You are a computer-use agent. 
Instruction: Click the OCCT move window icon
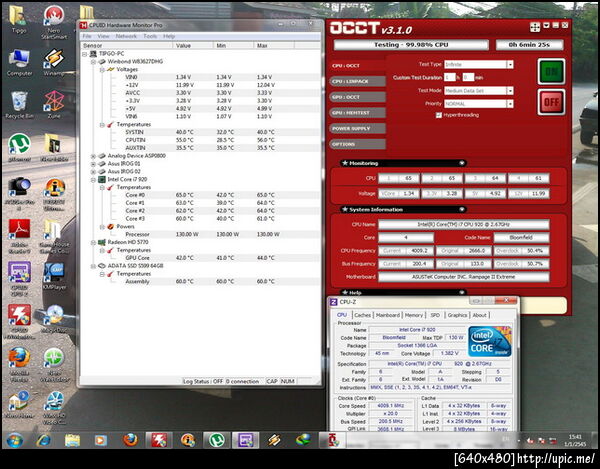[535, 27]
